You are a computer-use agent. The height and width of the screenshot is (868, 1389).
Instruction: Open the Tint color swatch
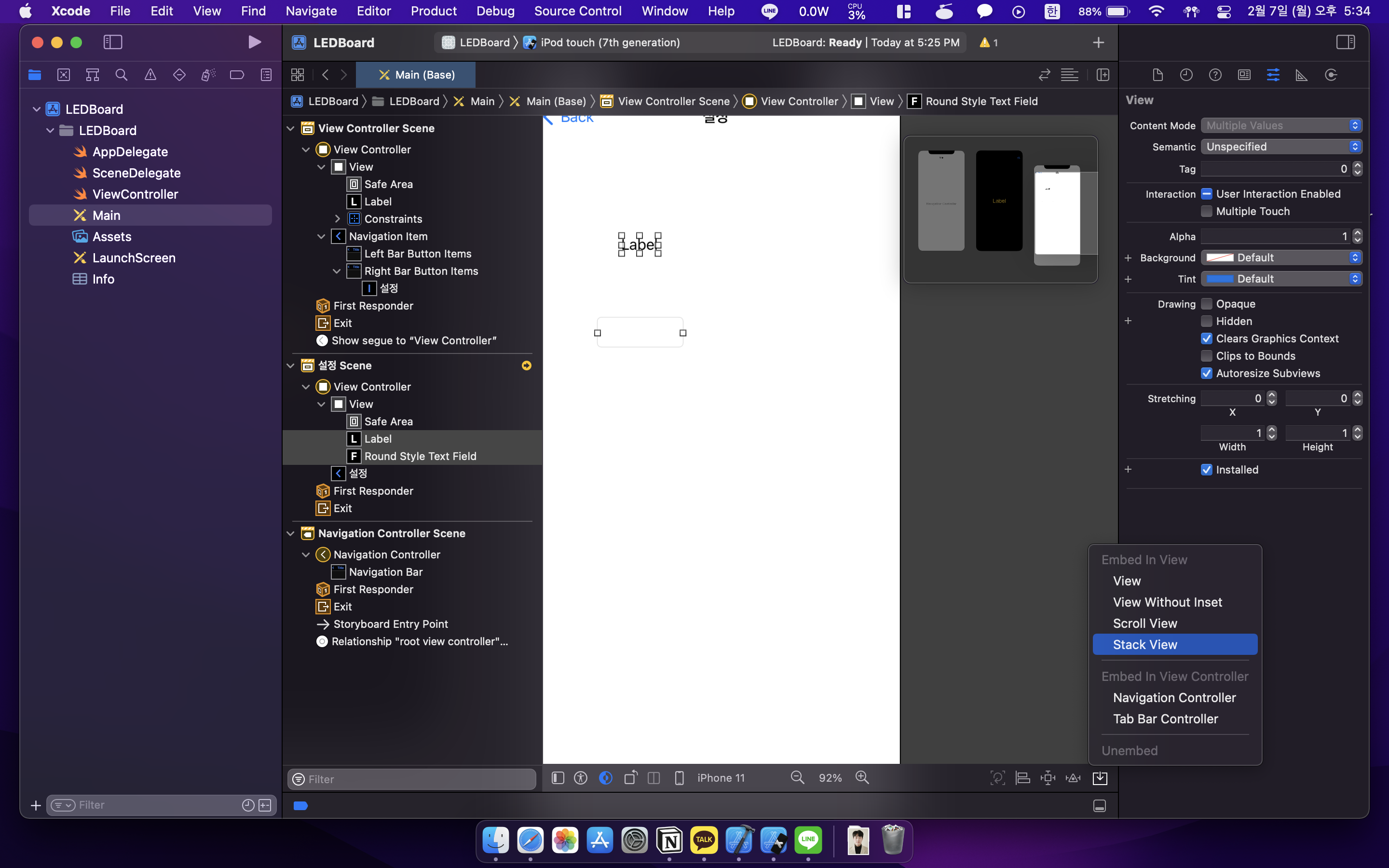coord(1220,278)
